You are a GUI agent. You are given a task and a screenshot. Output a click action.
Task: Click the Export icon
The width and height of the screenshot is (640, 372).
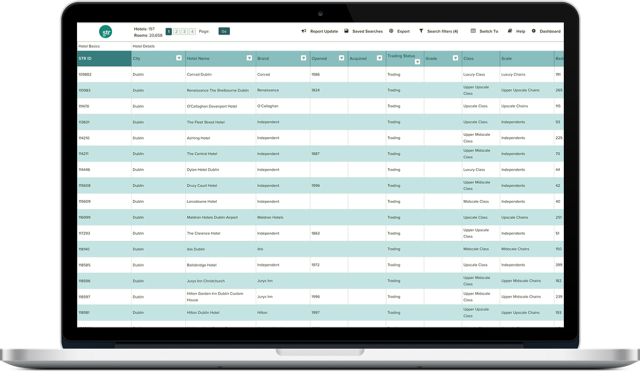[x=391, y=31]
